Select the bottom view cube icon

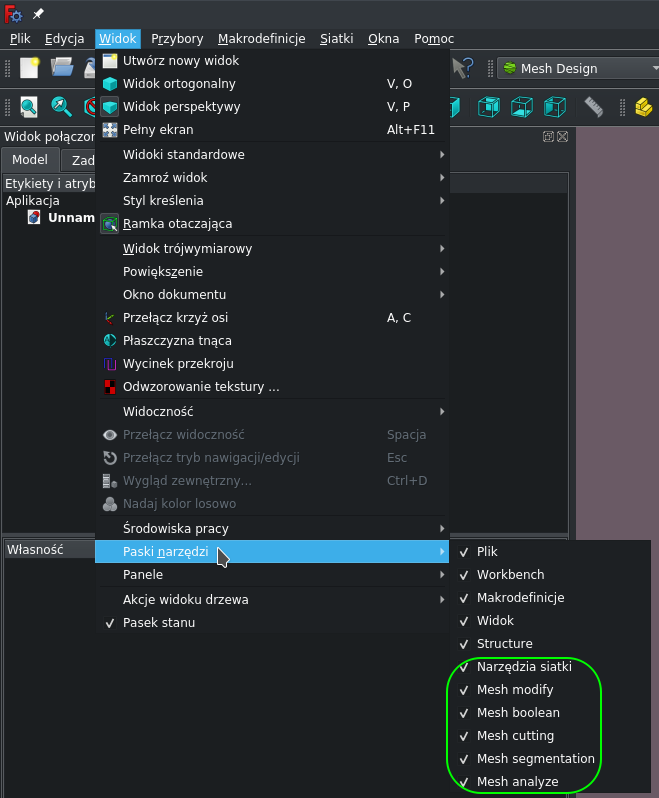[x=522, y=107]
